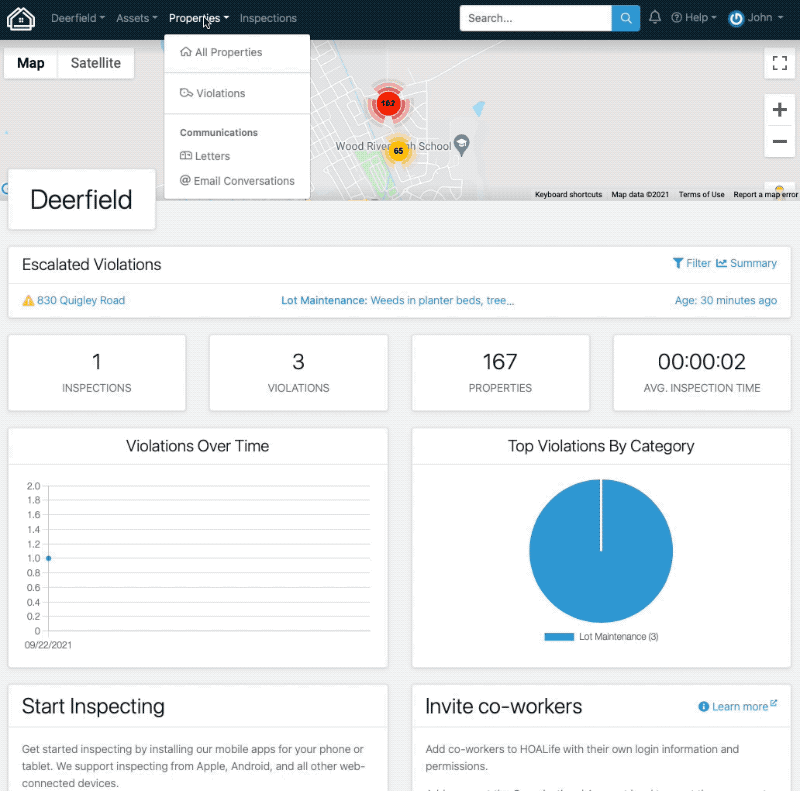Click the blue Lot Maintenance legend swatch
Screen dimensions: 800x791
coord(559,637)
